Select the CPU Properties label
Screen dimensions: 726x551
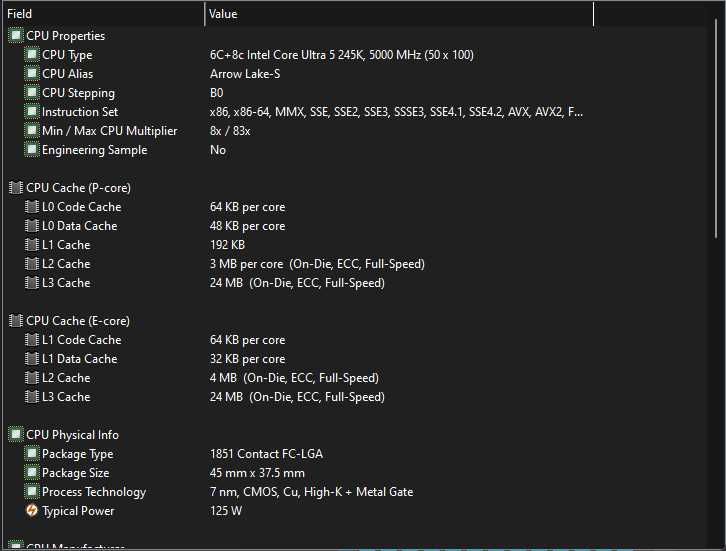point(65,36)
